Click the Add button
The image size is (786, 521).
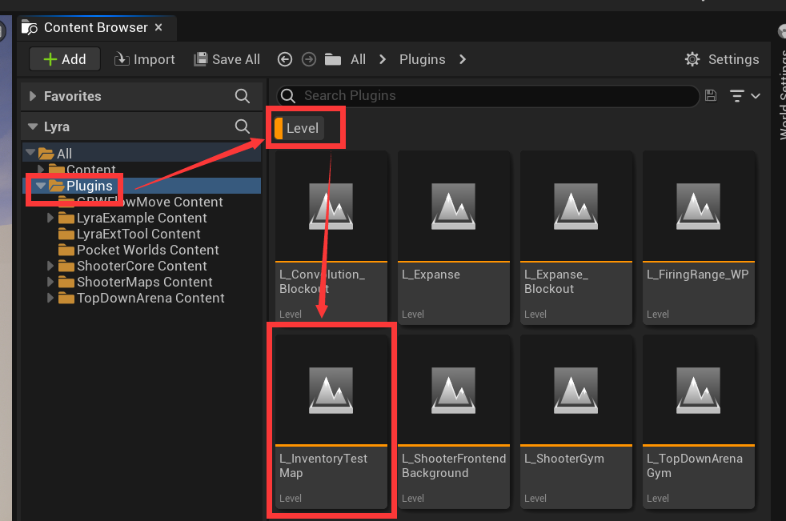tap(65, 59)
